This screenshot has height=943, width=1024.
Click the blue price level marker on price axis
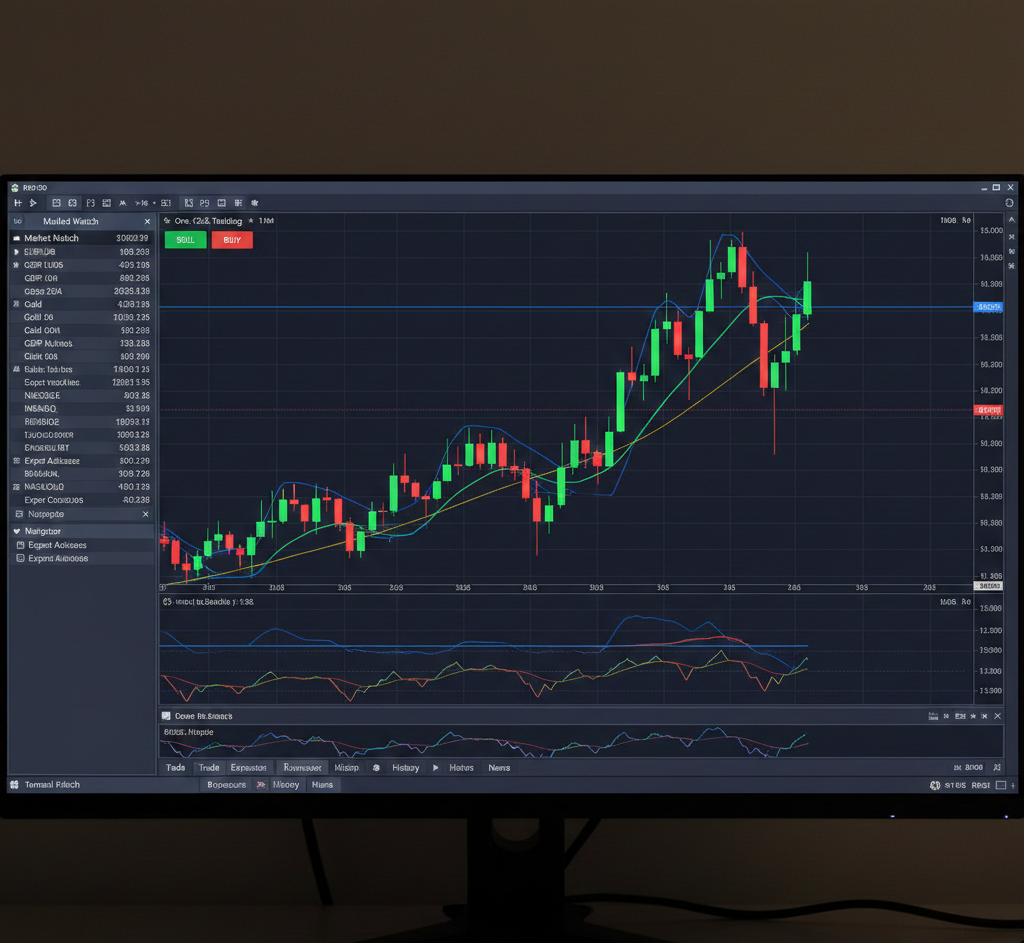(988, 307)
